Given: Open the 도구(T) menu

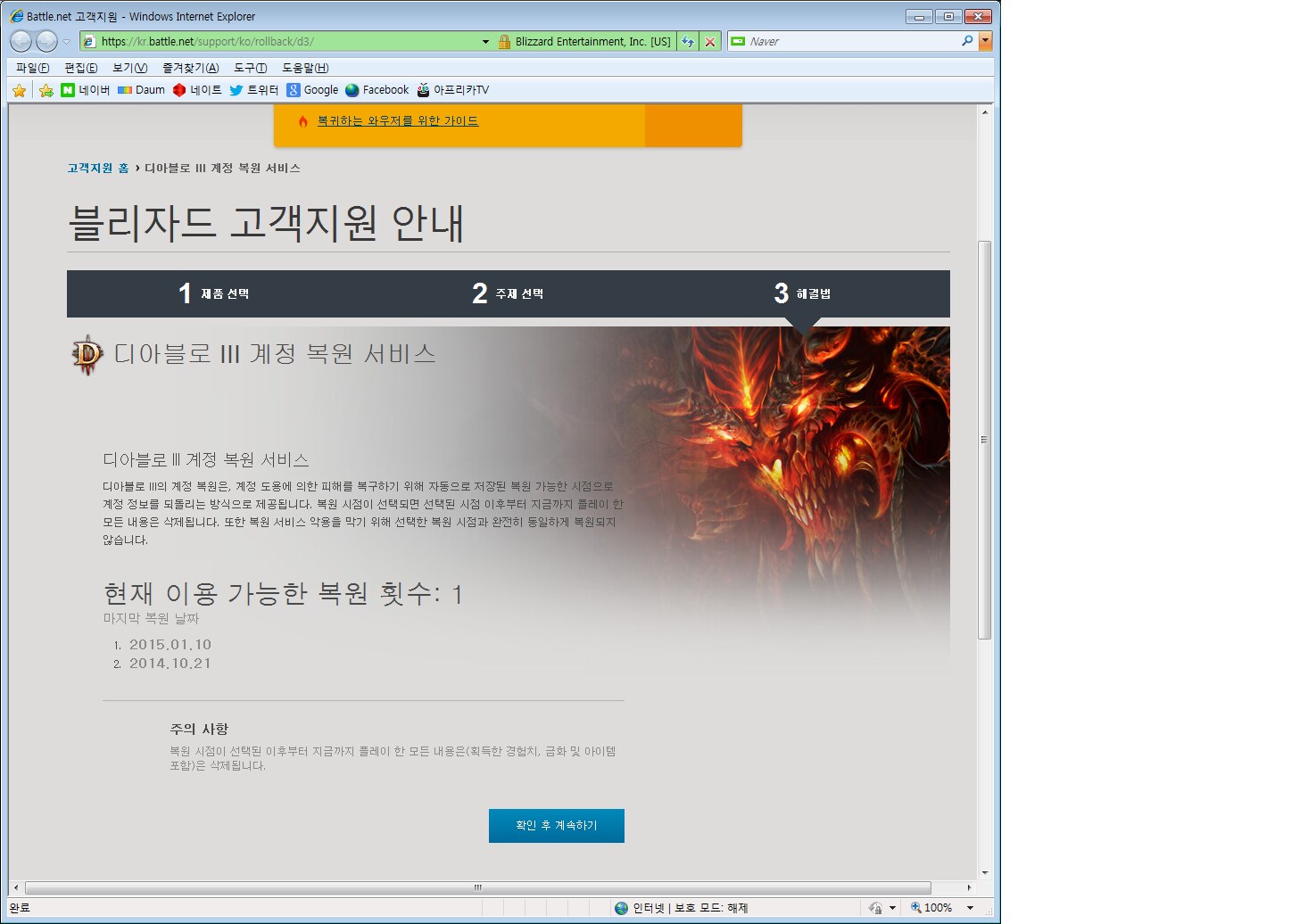Looking at the screenshot, I should [250, 68].
